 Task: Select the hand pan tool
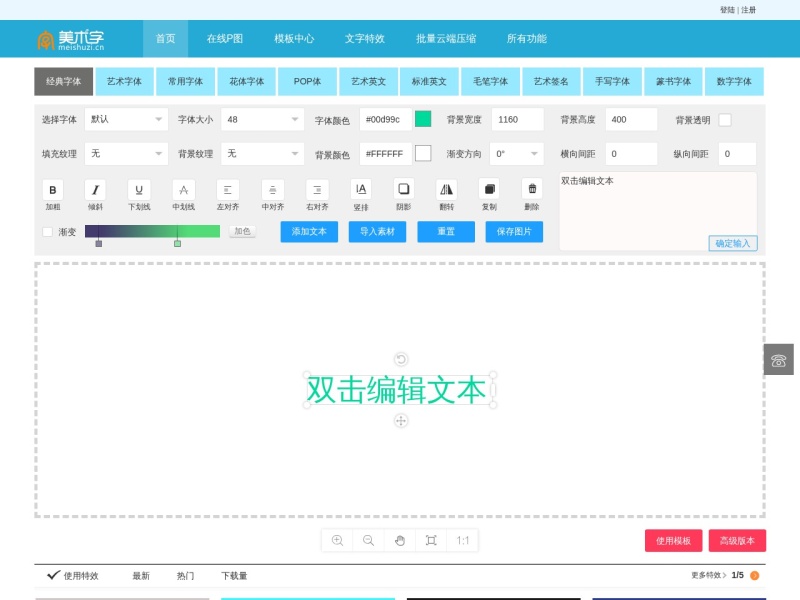[x=400, y=540]
